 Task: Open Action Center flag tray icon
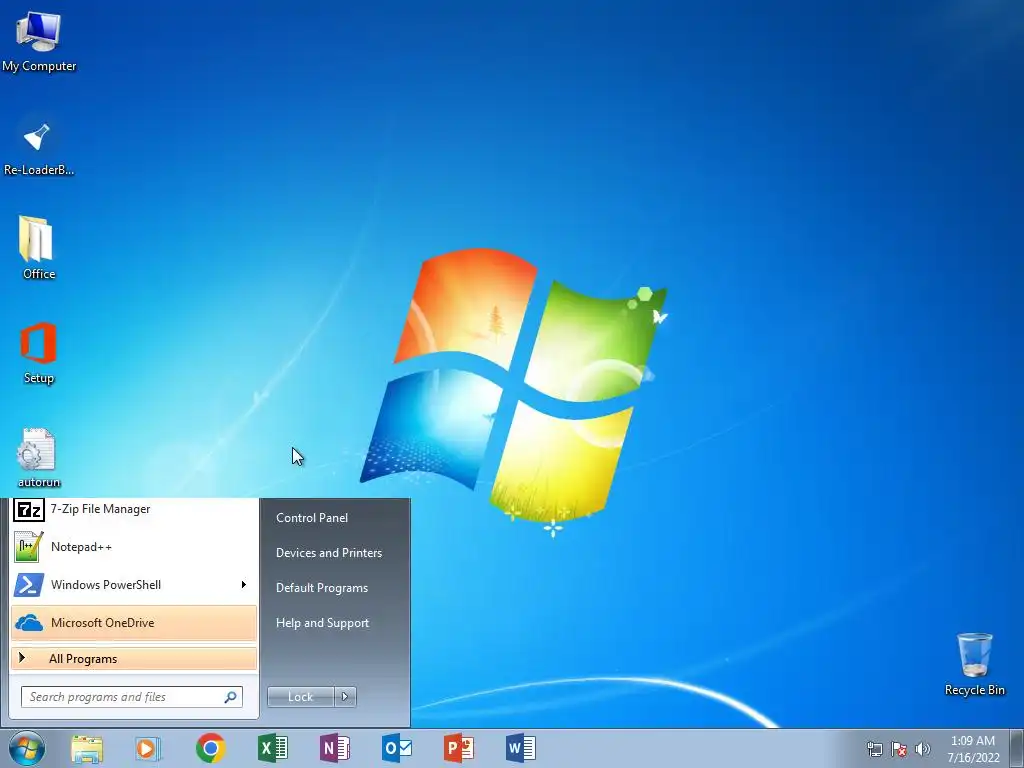(x=899, y=749)
